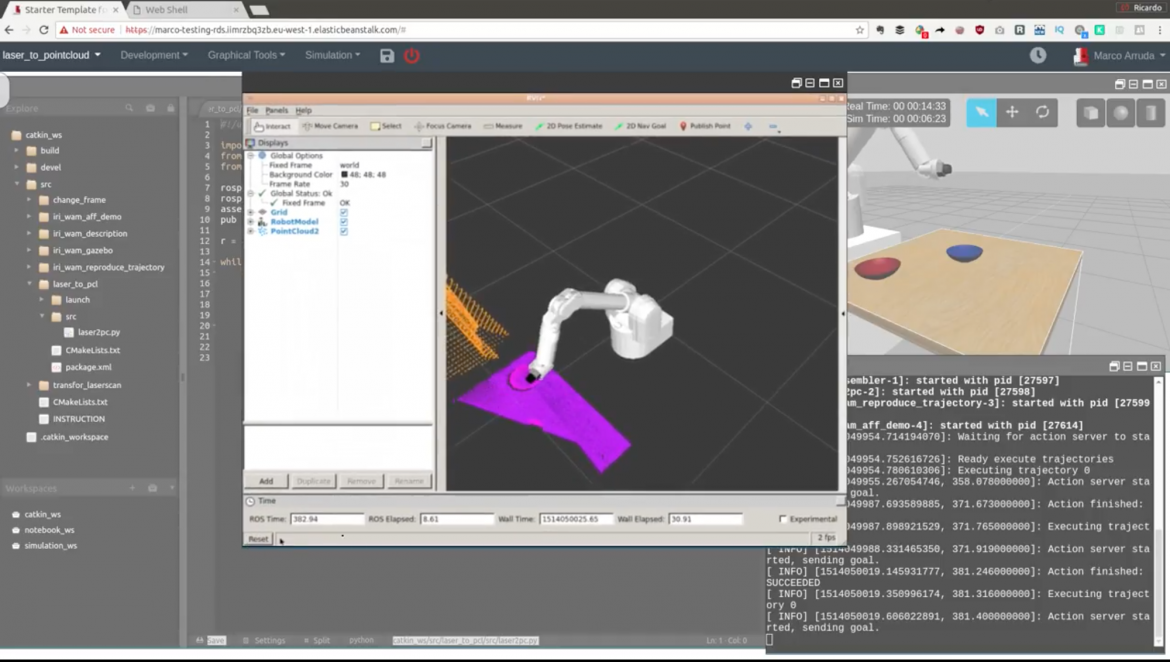
Task: Click the Add button in Displays panel
Action: pos(266,481)
